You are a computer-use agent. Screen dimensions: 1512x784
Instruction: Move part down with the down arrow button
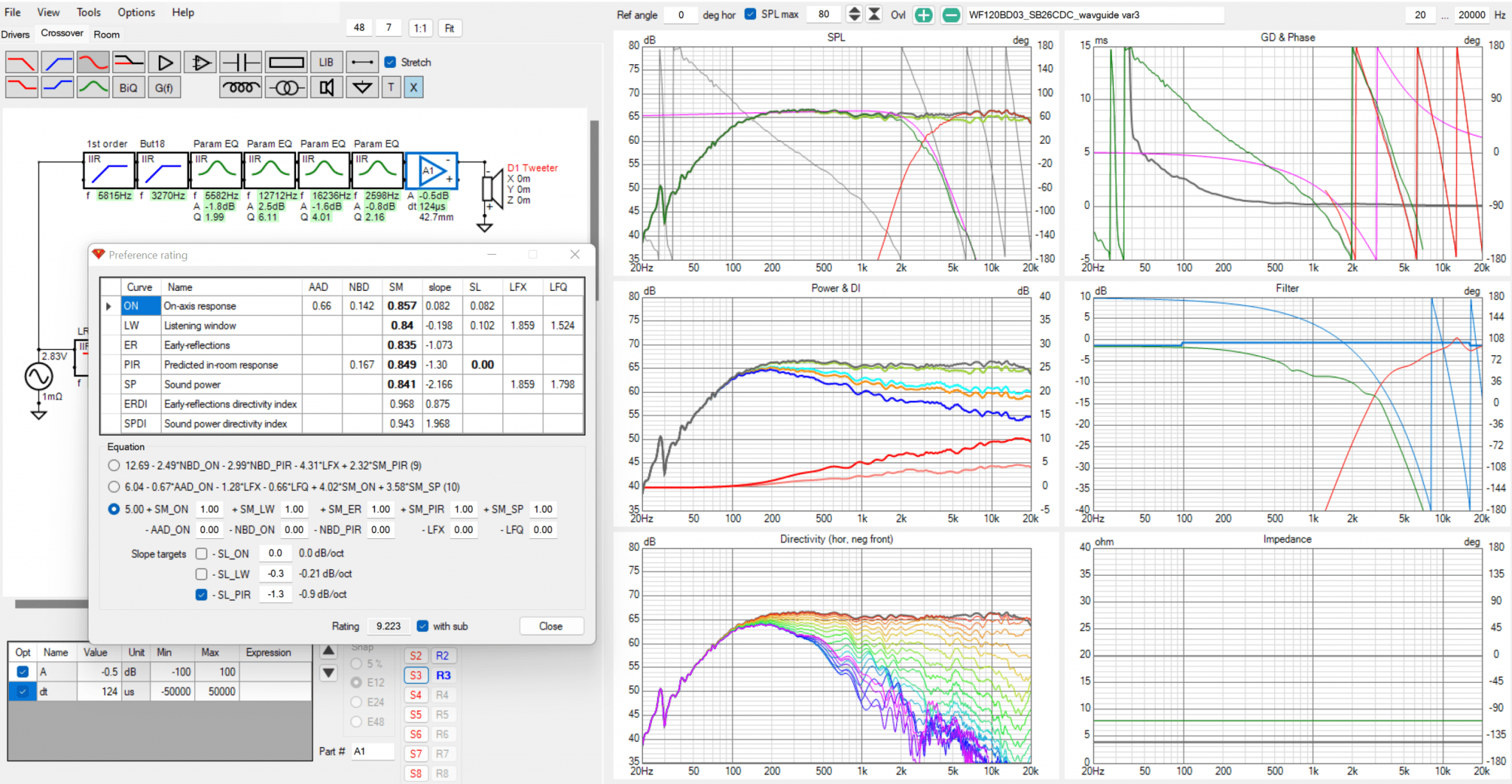pyautogui.click(x=329, y=673)
